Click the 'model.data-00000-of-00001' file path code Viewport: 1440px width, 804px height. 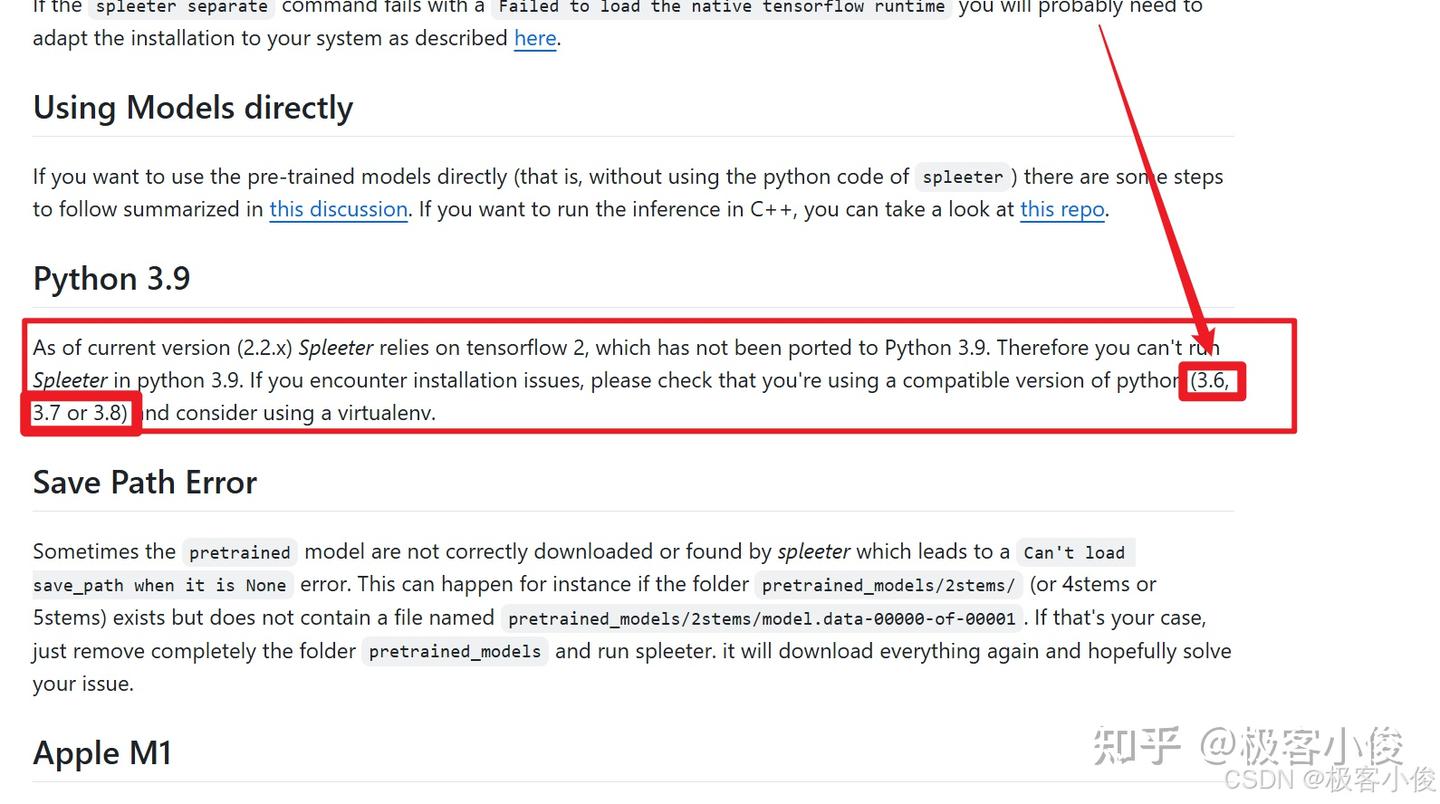point(761,619)
